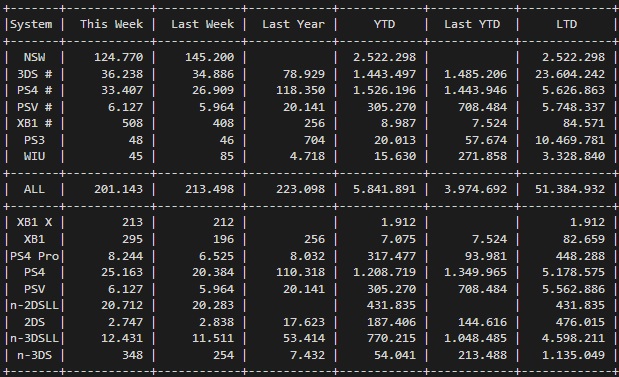Select the ALL totals row label
The width and height of the screenshot is (619, 377).
[x=34, y=189]
